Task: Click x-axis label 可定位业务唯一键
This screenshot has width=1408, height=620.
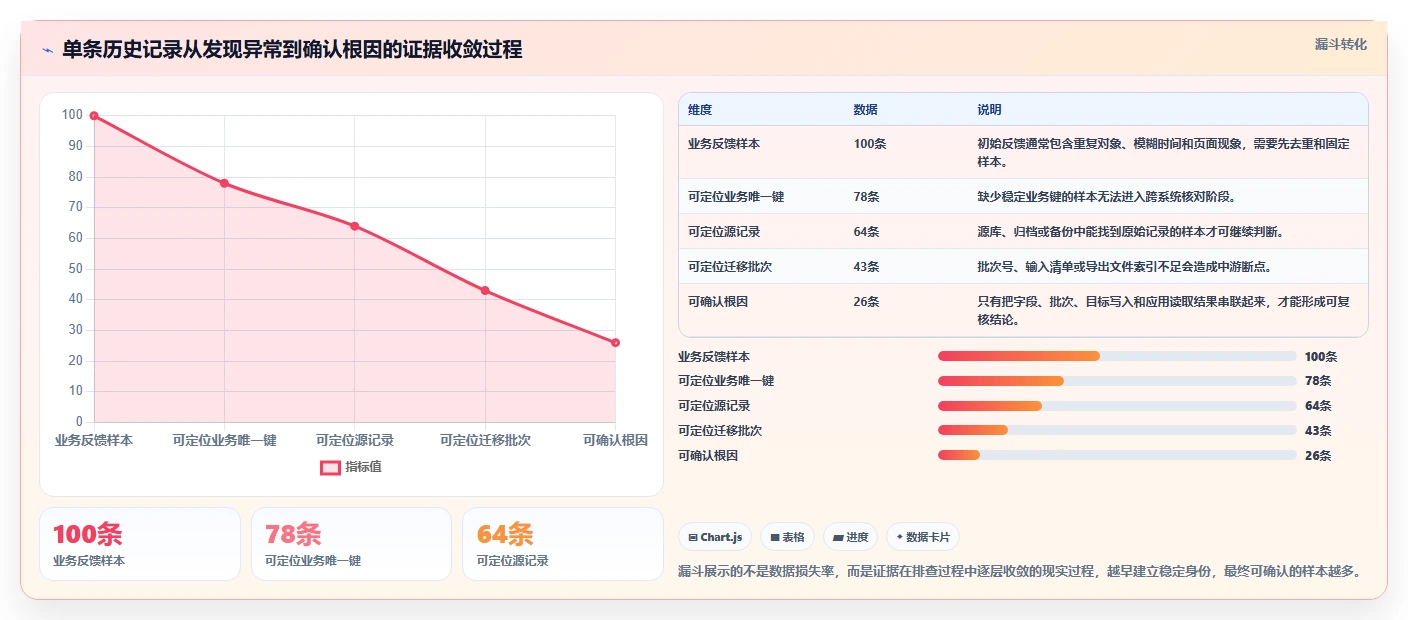Action: tap(224, 440)
